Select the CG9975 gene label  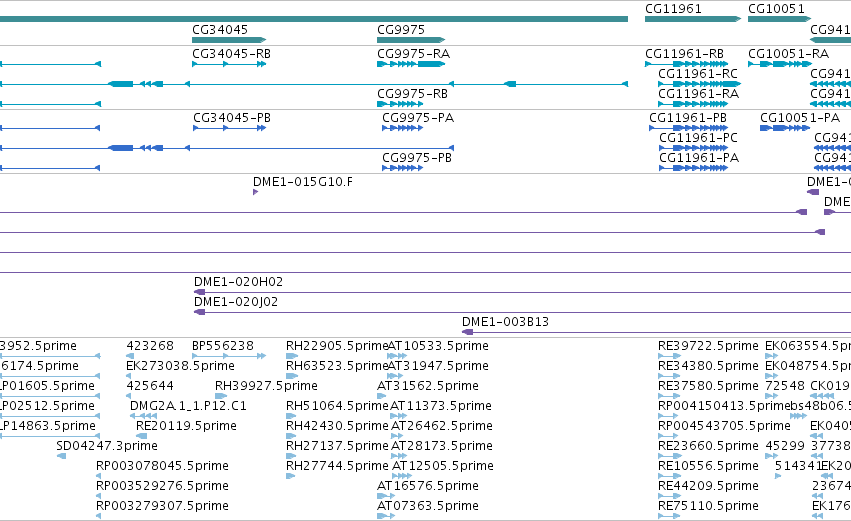(x=401, y=30)
